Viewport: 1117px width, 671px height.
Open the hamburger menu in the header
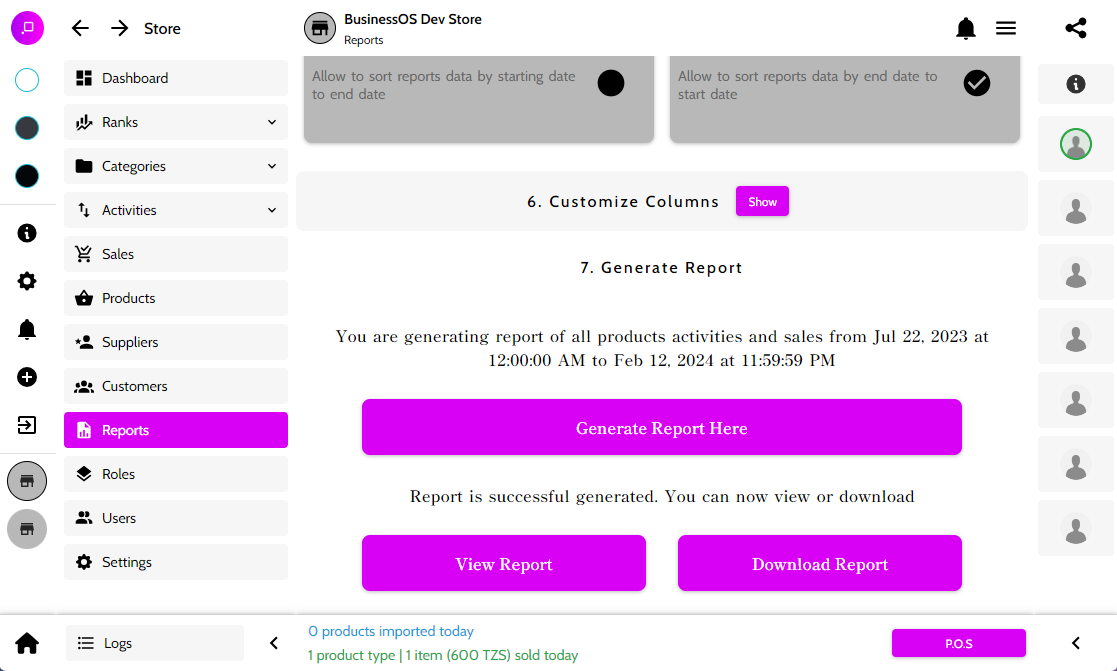[1006, 29]
